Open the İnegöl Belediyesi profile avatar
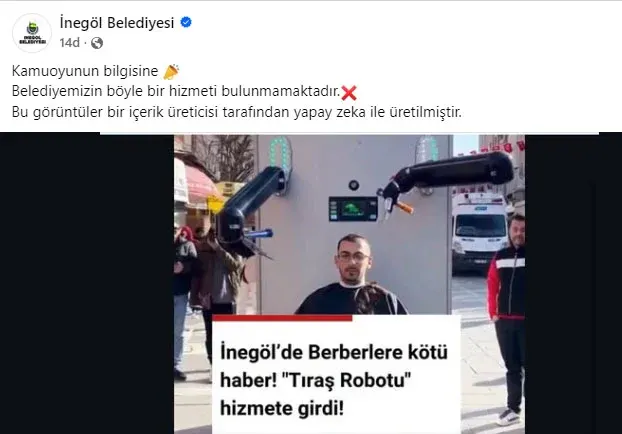 [32, 33]
